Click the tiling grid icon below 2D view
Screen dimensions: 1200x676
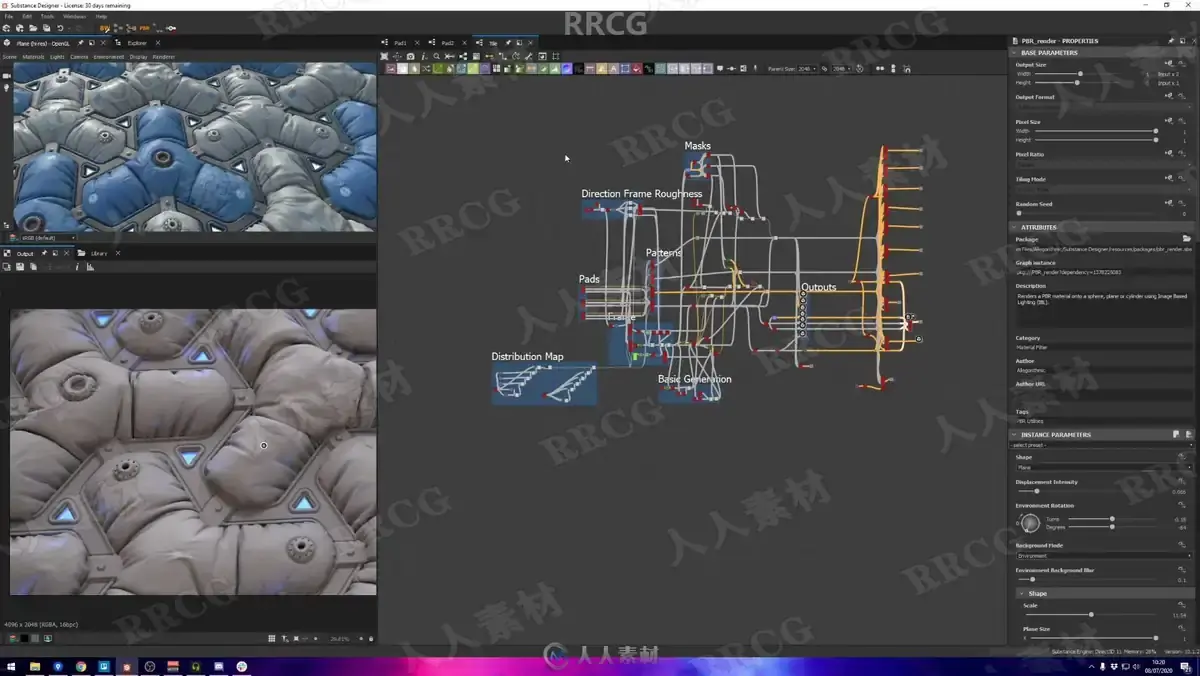pos(272,638)
